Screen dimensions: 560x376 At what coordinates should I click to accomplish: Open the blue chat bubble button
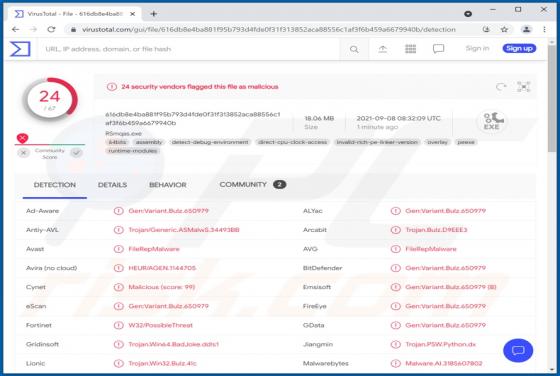pos(518,350)
